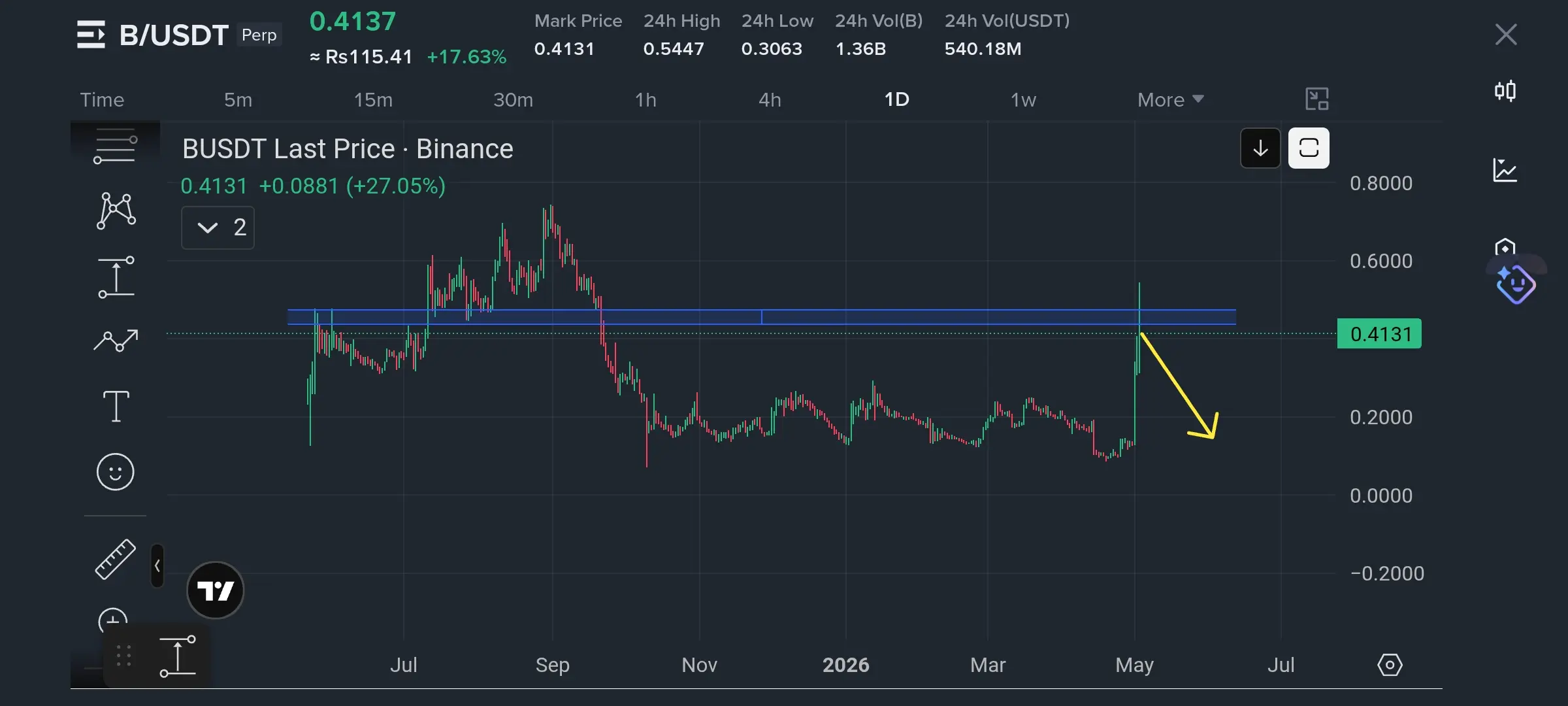1568x706 pixels.
Task: Switch to the Time chart tab
Action: [102, 99]
